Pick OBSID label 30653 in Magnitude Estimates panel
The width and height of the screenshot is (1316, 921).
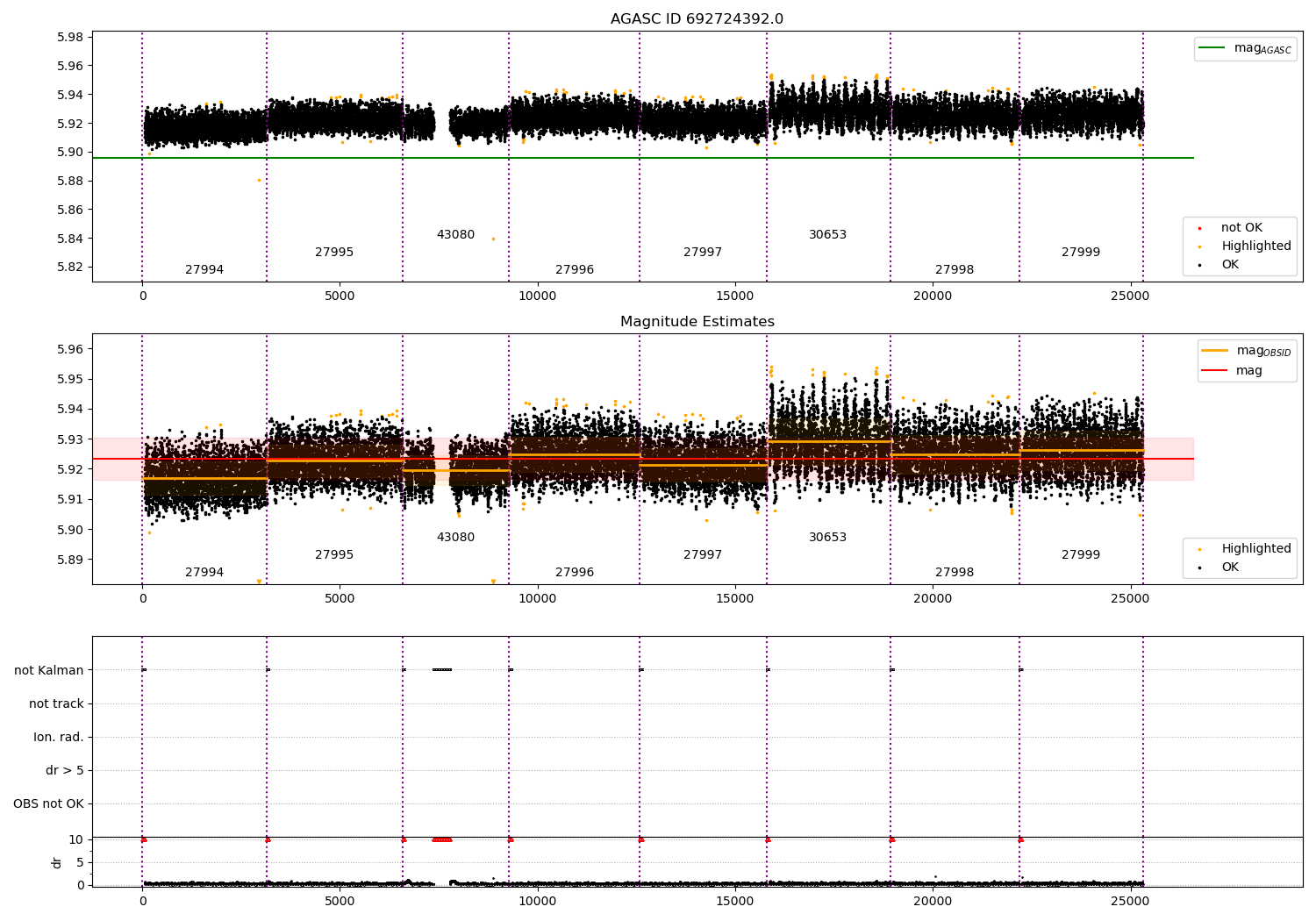tap(827, 538)
